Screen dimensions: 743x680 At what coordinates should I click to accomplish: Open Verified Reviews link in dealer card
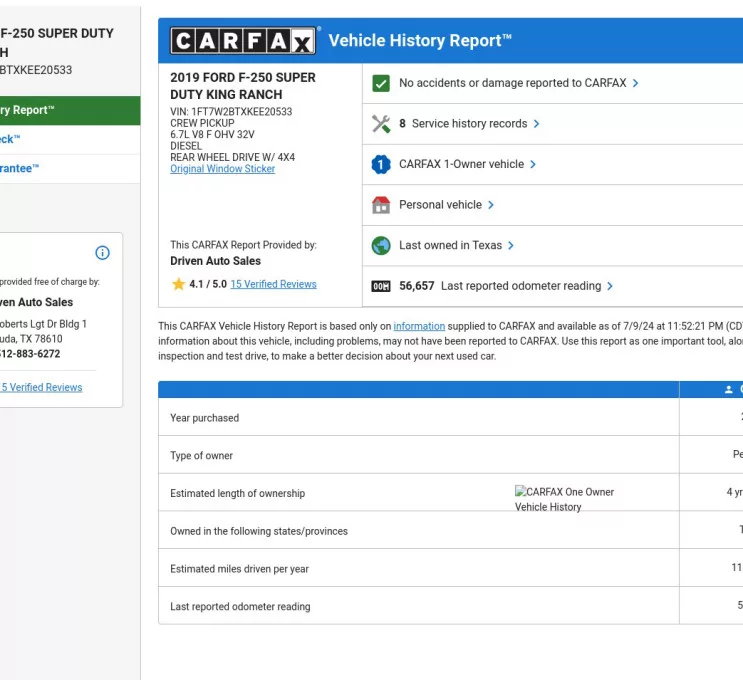(41, 387)
